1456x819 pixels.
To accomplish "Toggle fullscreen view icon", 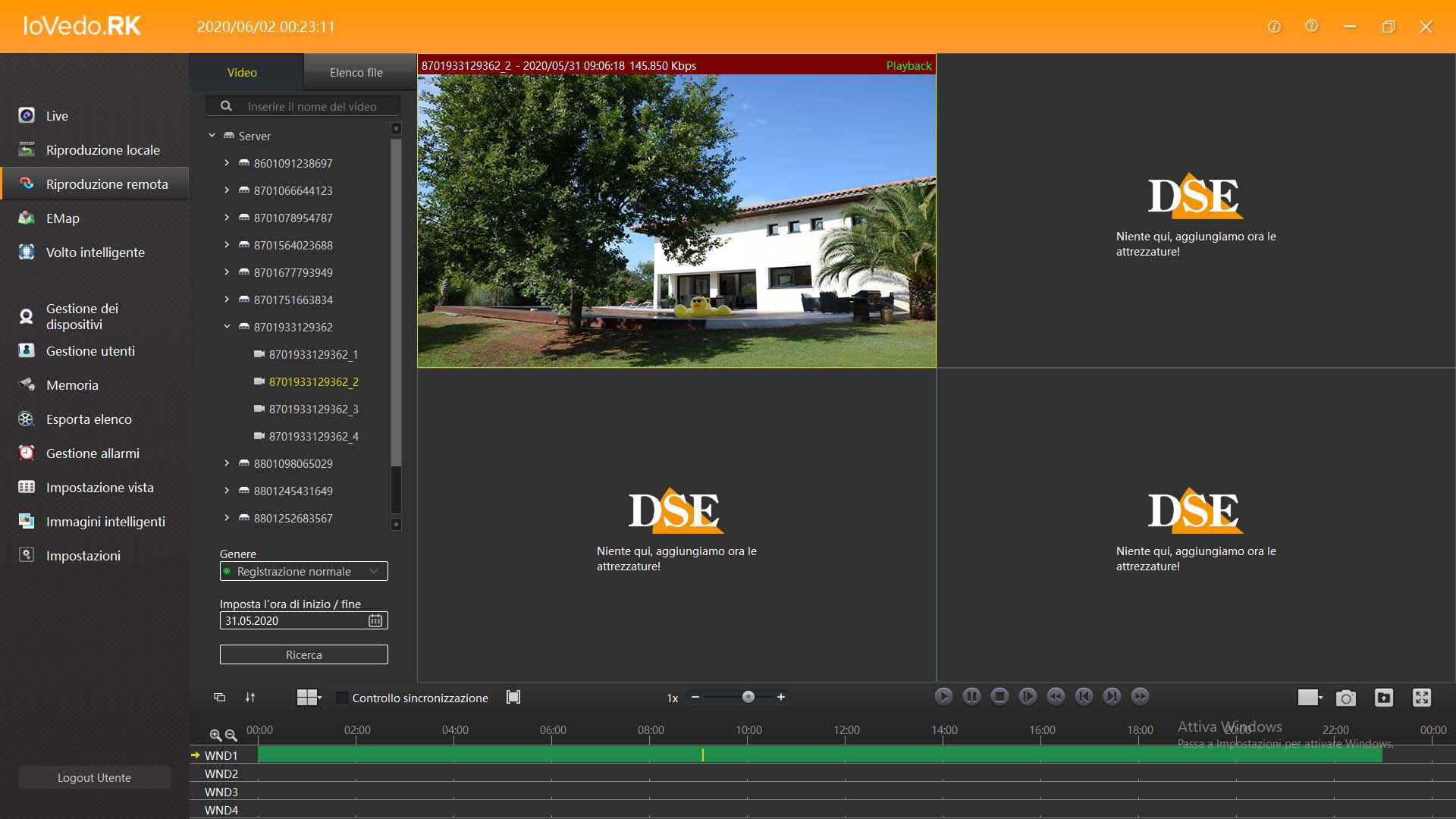I will (1421, 698).
